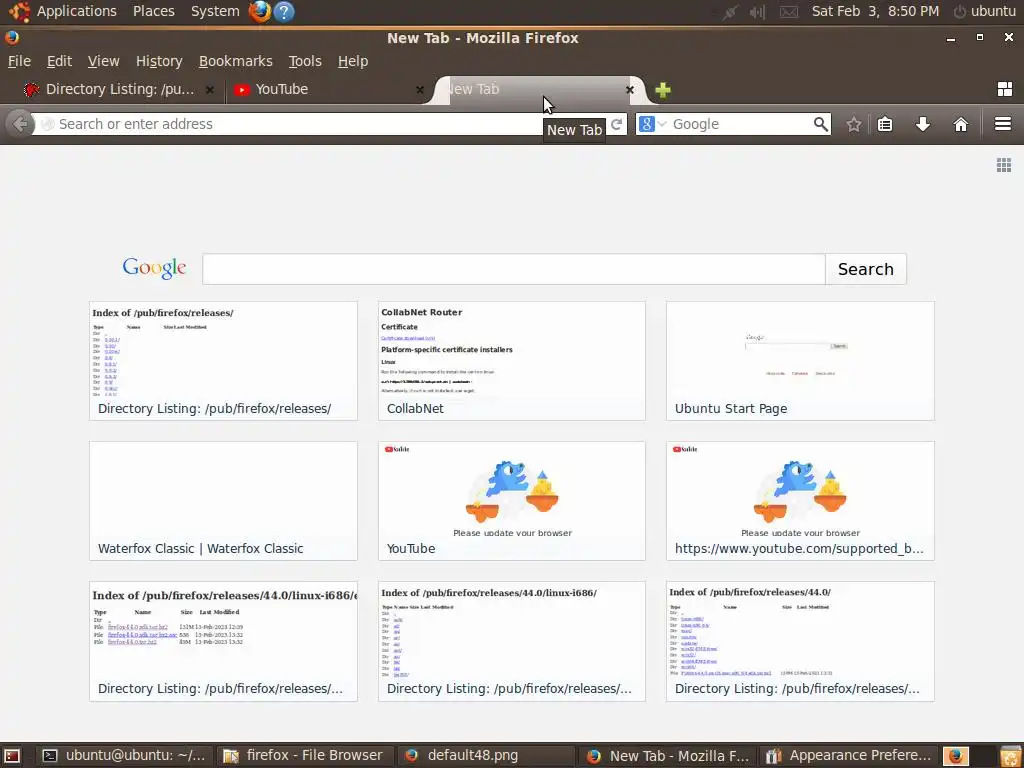The height and width of the screenshot is (768, 1024).
Task: Reload the page with refresh icon
Action: click(616, 123)
